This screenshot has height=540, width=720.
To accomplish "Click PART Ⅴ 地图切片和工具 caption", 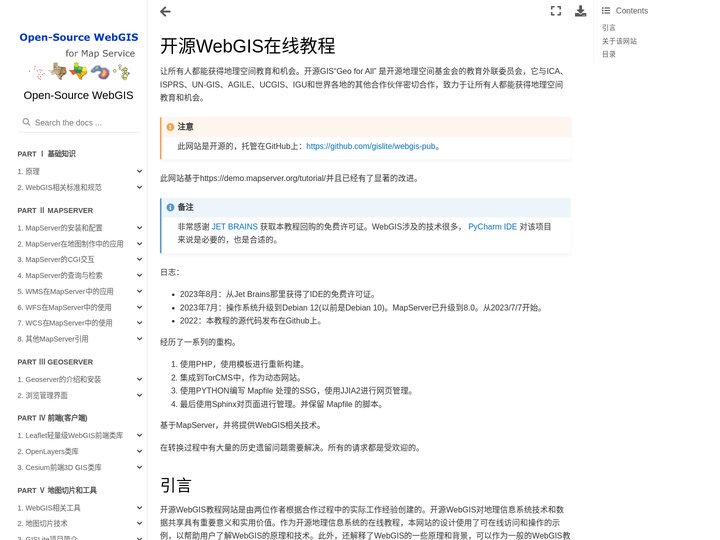I will pos(57,490).
